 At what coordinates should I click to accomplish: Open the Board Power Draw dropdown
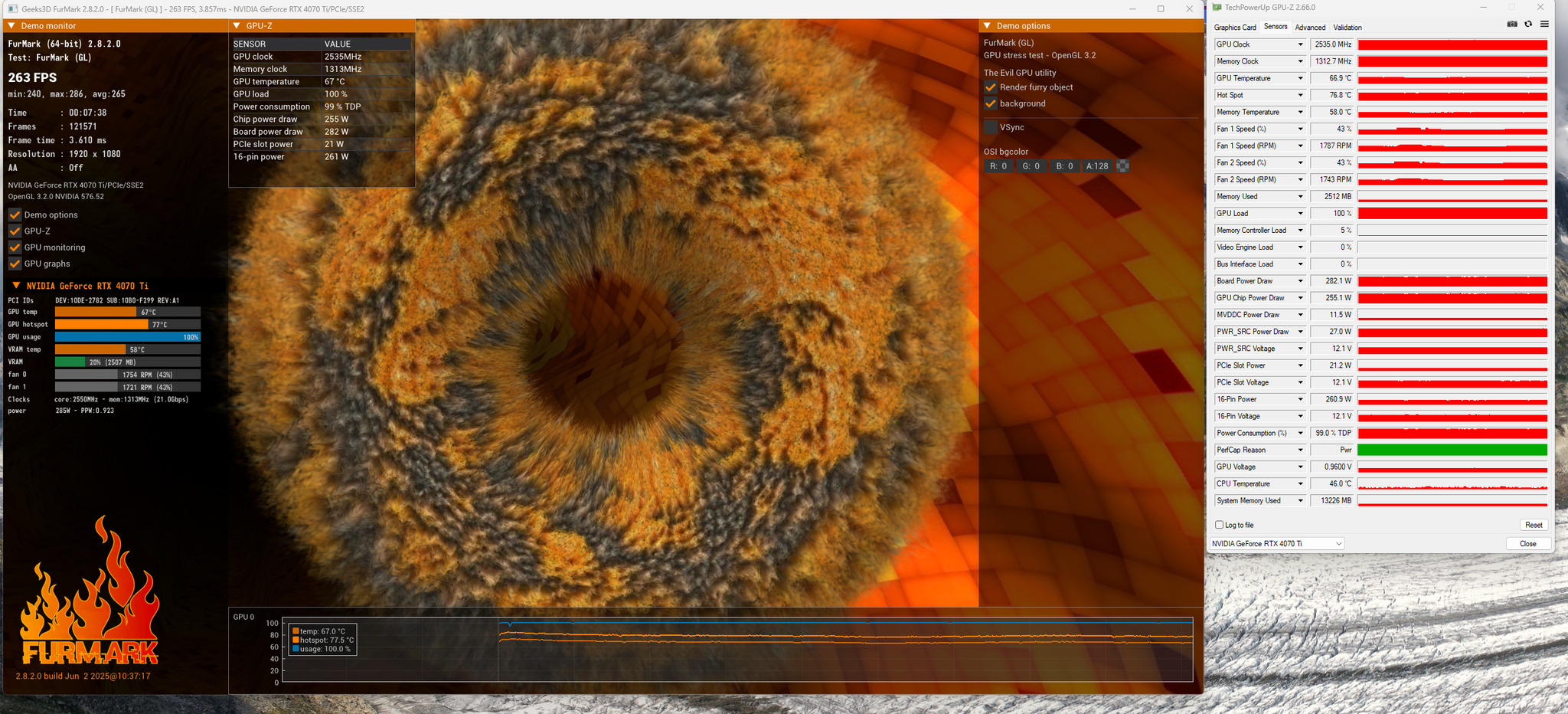tap(1300, 281)
